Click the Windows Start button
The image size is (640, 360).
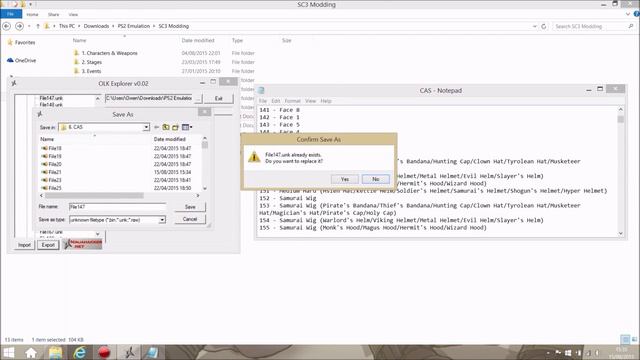(8, 353)
